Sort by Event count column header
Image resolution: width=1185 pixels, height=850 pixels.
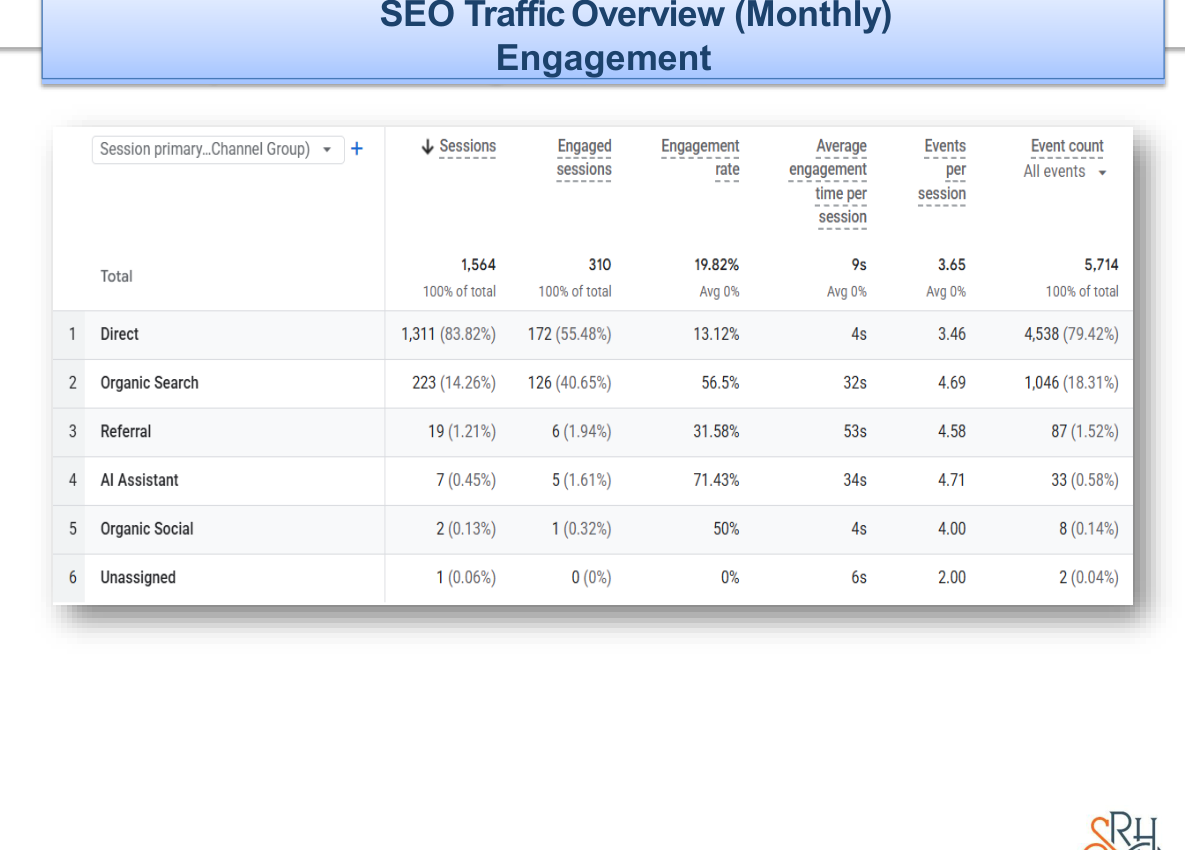pyautogui.click(x=1066, y=146)
